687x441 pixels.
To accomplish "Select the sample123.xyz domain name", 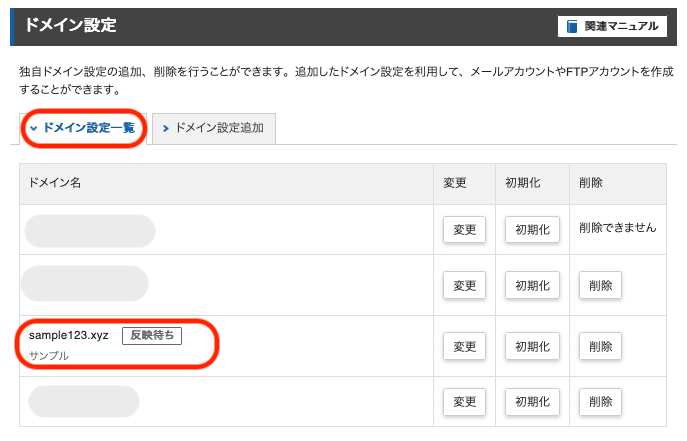I will coord(69,335).
